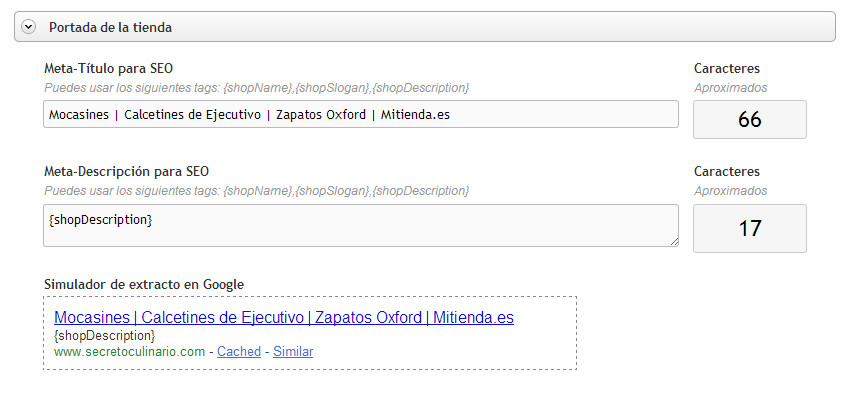This screenshot has height=402, width=850.
Task: Click the Meta-Descripción para SEO label
Action: (x=126, y=172)
